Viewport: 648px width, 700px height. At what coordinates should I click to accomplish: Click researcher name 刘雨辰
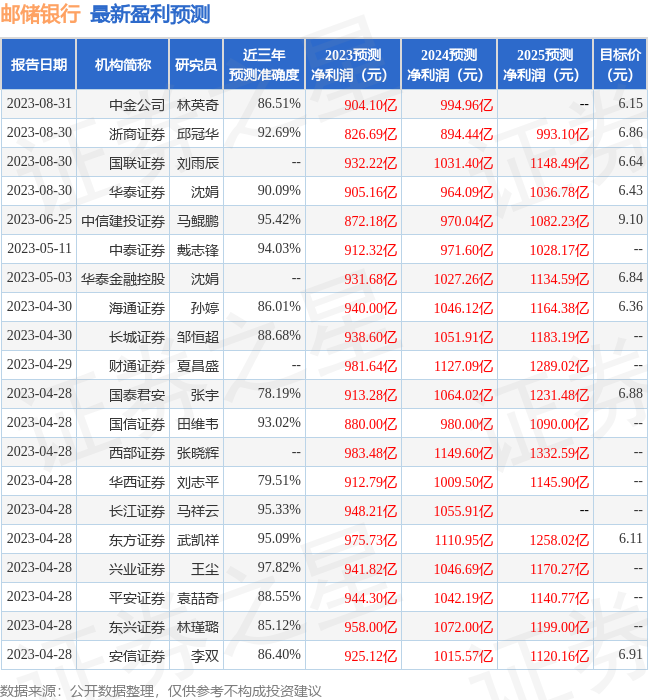[x=198, y=163]
